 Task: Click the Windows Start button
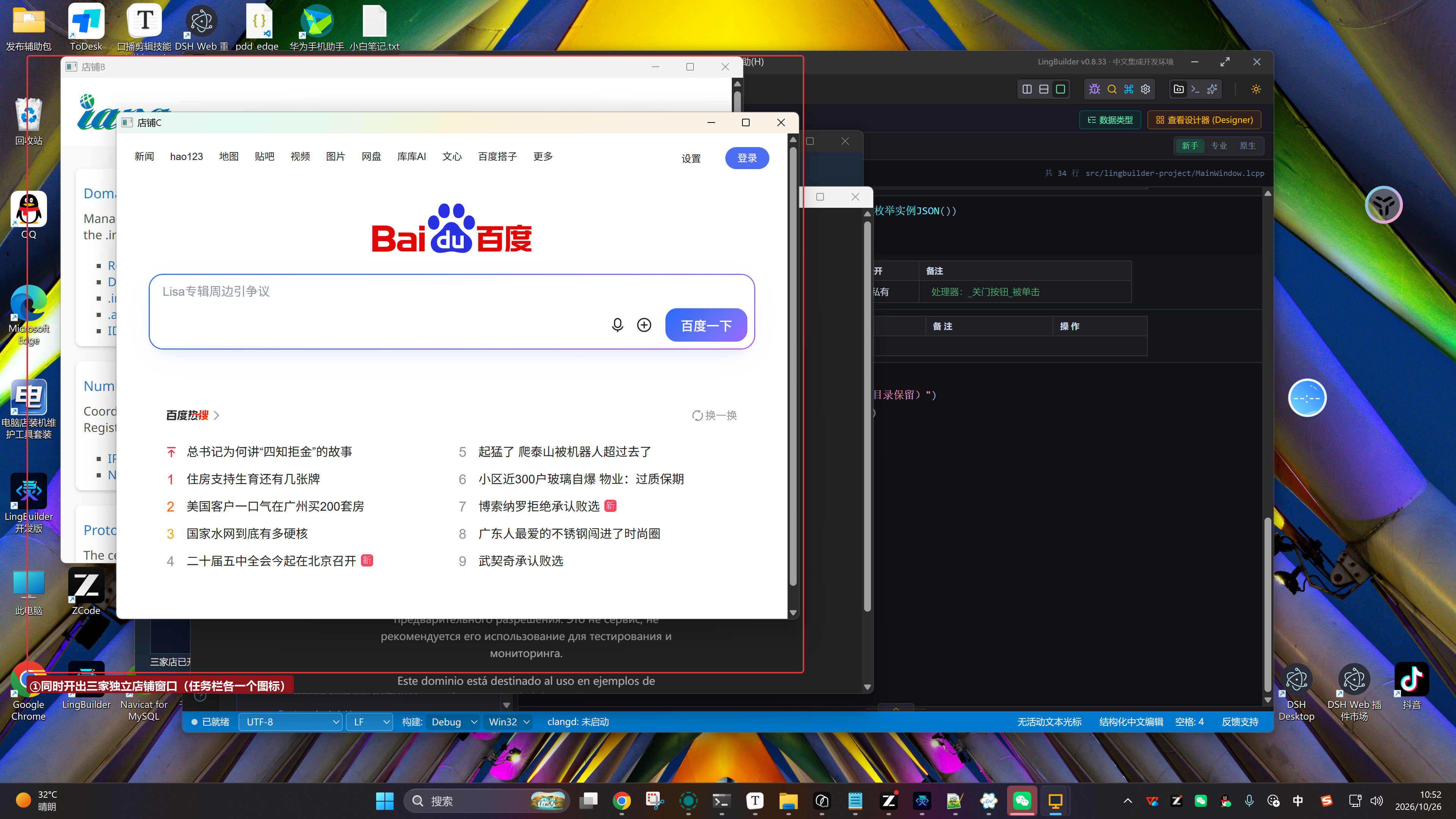385,801
